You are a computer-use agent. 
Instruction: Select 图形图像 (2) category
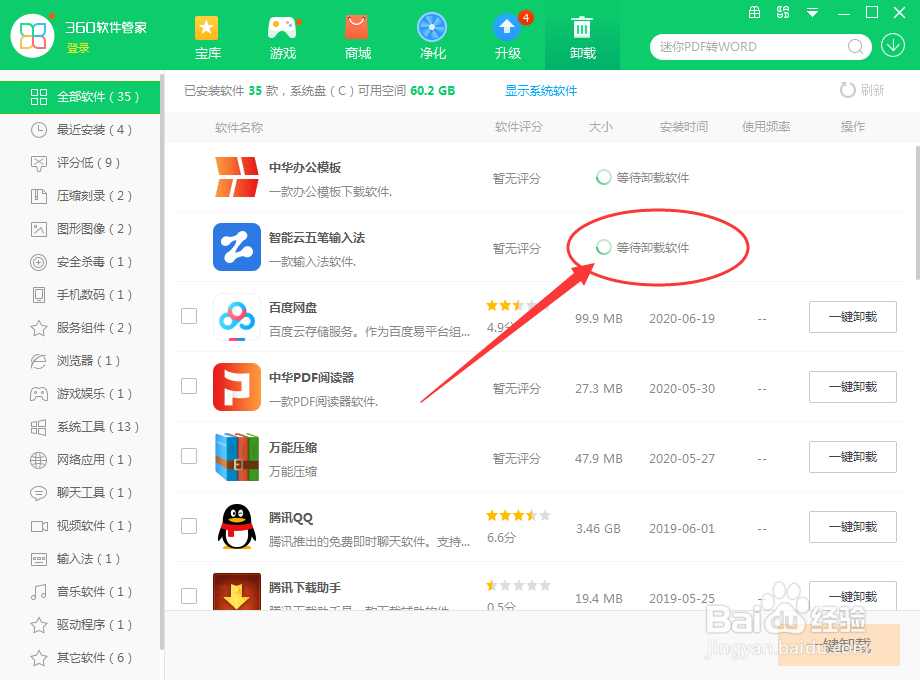(x=80, y=229)
